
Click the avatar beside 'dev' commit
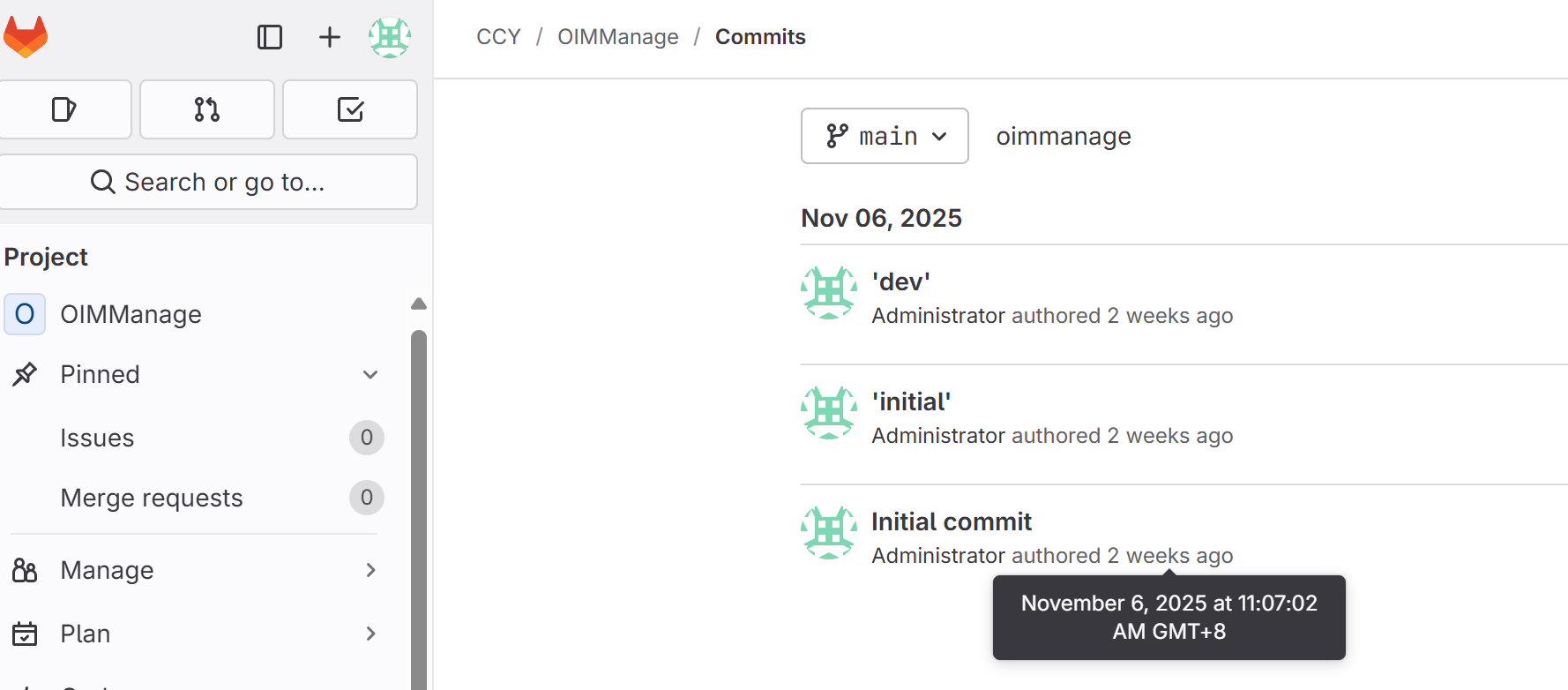[x=828, y=293]
